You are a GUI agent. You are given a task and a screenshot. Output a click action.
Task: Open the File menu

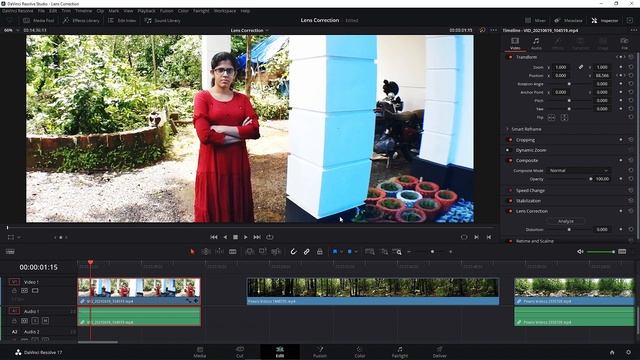tap(41, 11)
